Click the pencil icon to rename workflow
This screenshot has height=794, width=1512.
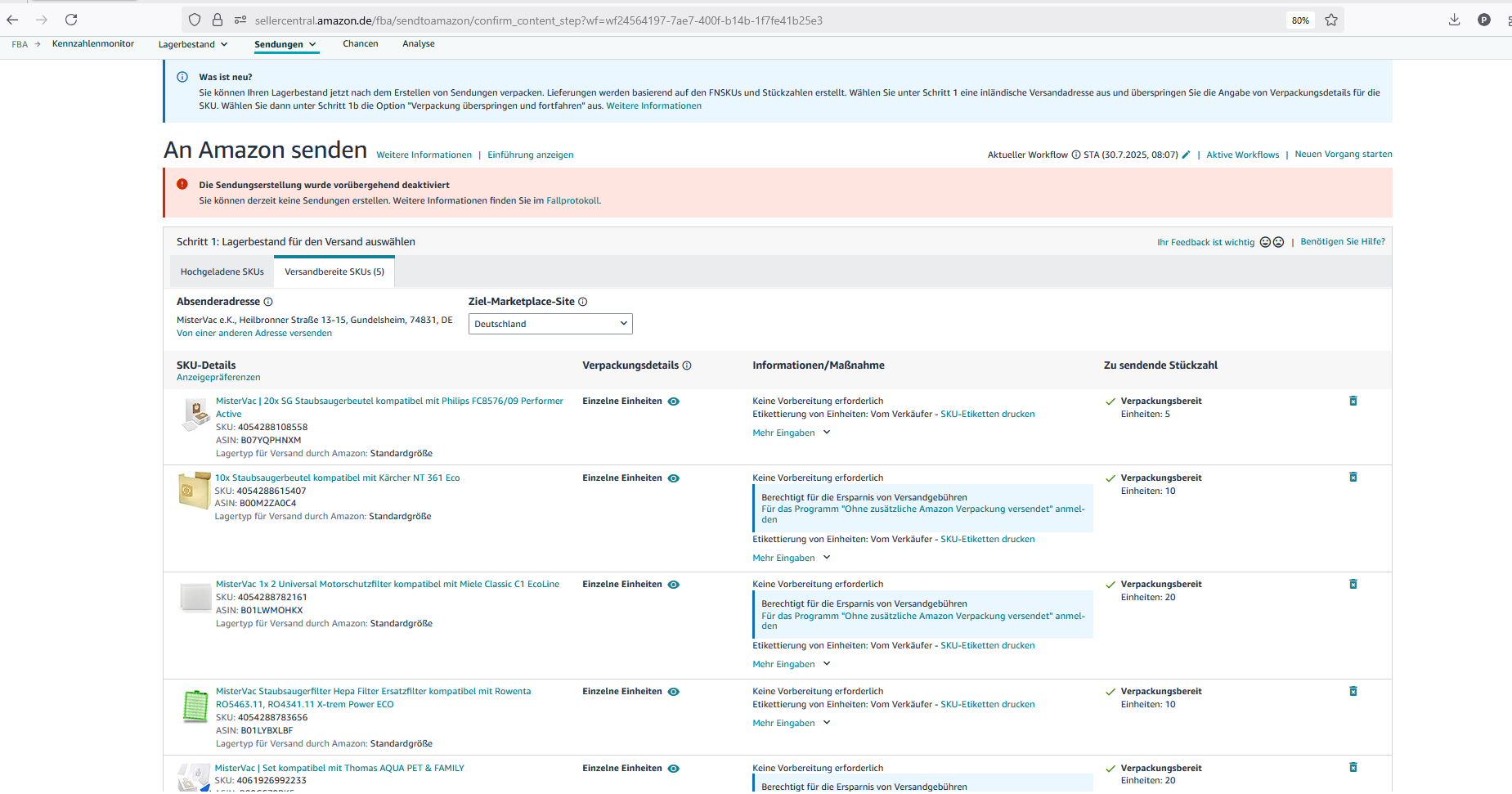[1186, 155]
